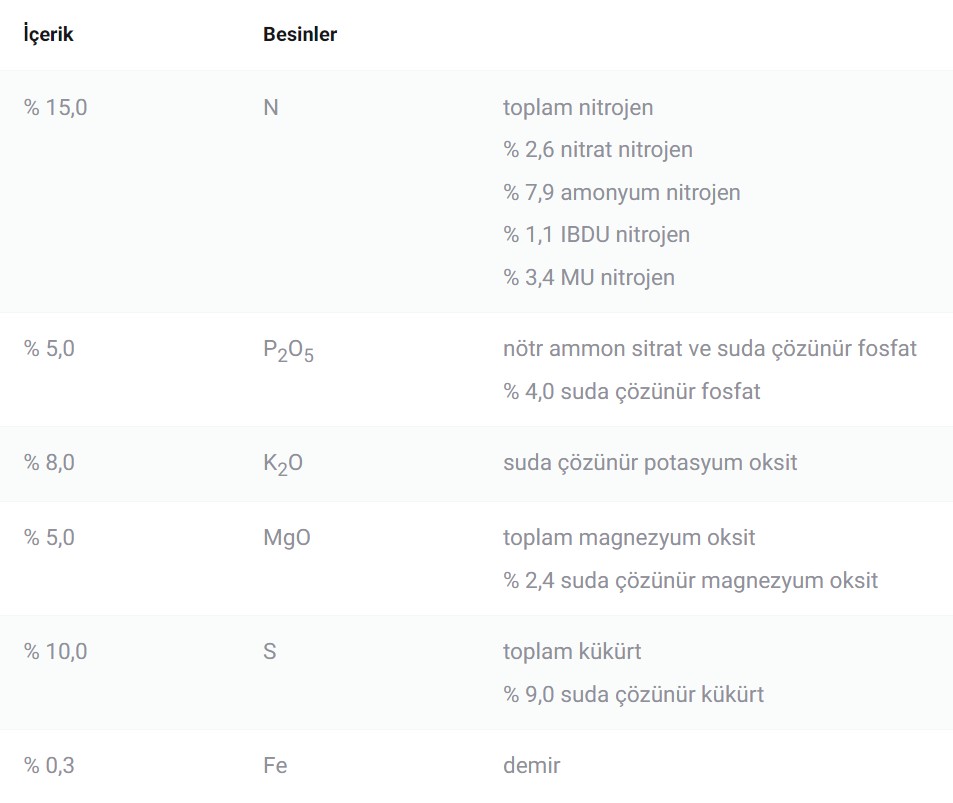Click the MgO nutrient formula

point(286,537)
